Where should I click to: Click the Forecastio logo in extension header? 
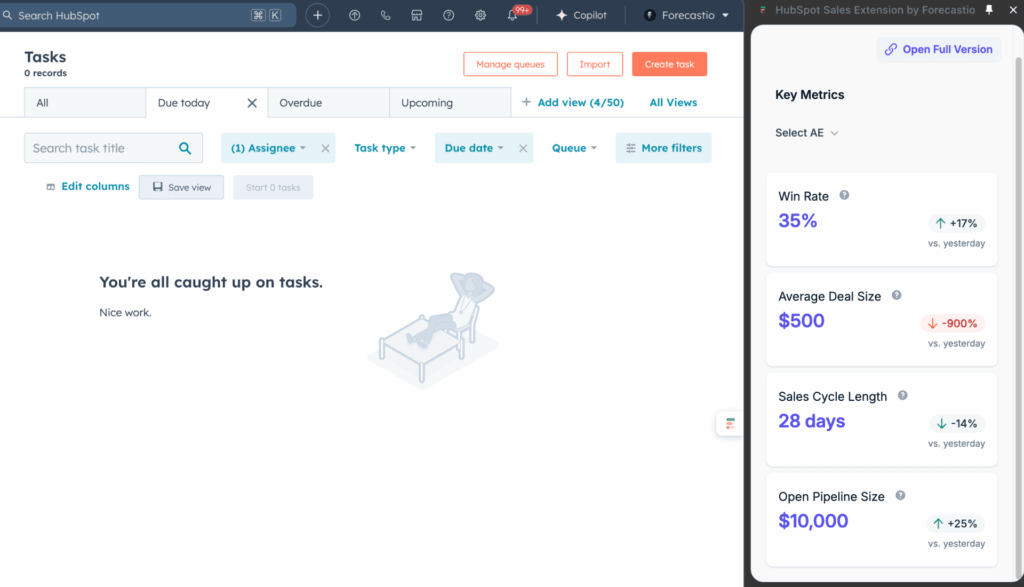click(763, 10)
